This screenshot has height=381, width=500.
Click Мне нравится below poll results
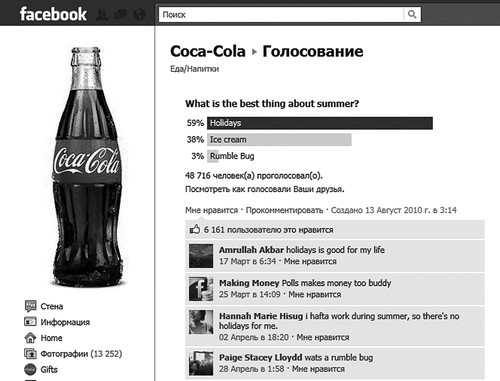click(211, 210)
